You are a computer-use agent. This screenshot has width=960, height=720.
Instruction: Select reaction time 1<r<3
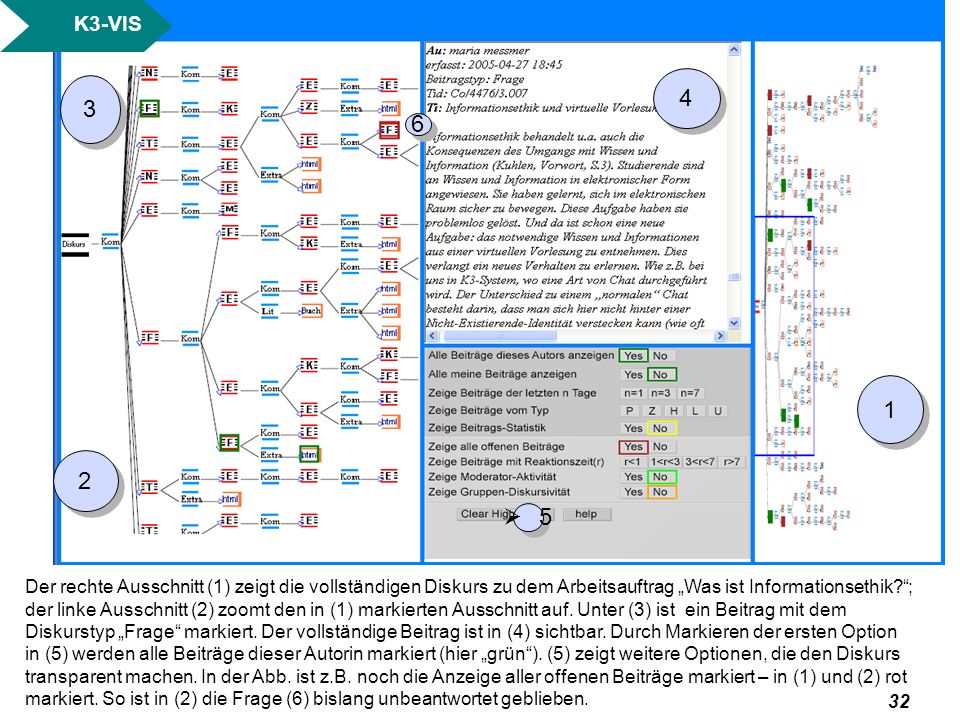click(665, 462)
